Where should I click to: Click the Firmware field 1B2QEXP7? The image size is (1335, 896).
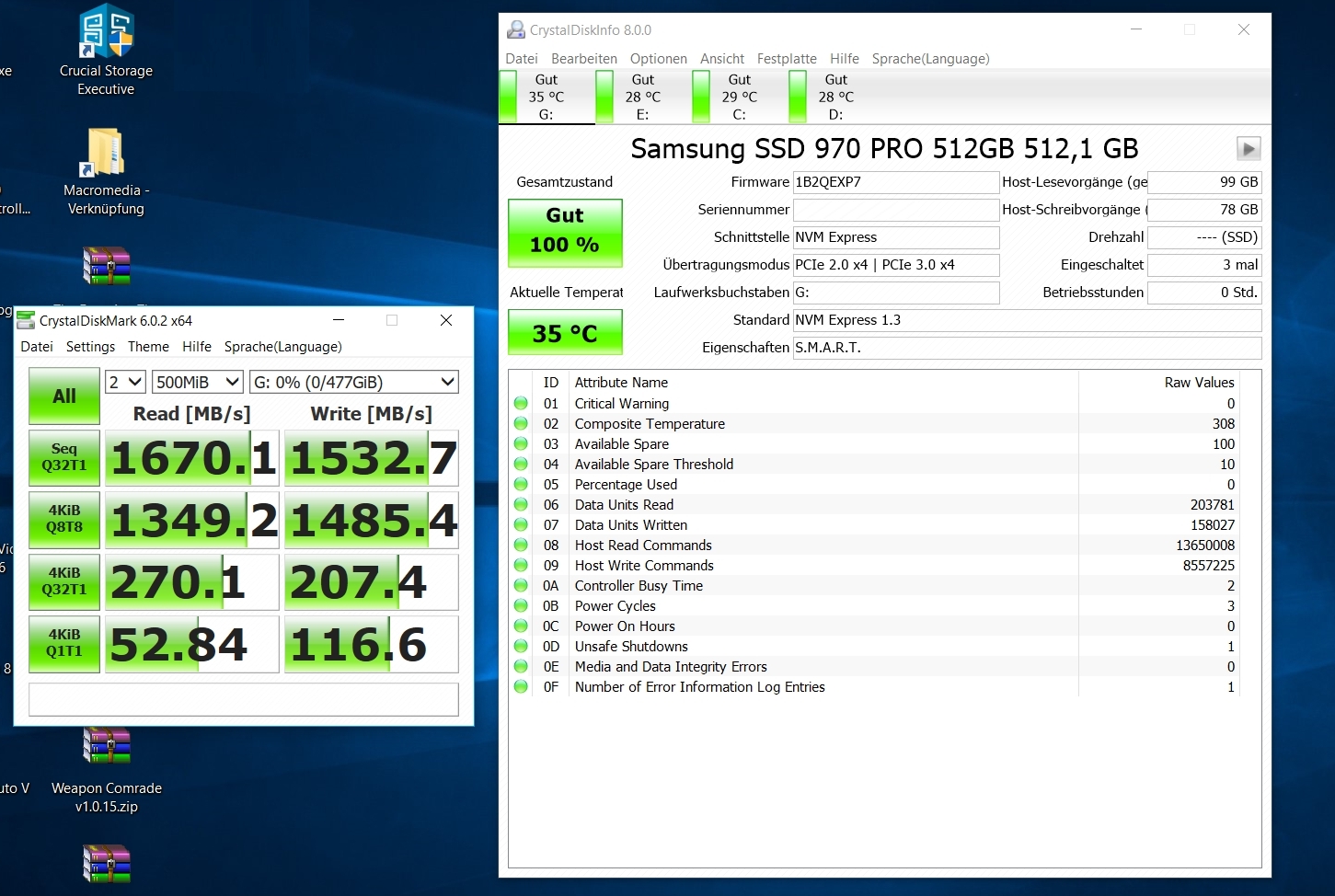point(896,182)
